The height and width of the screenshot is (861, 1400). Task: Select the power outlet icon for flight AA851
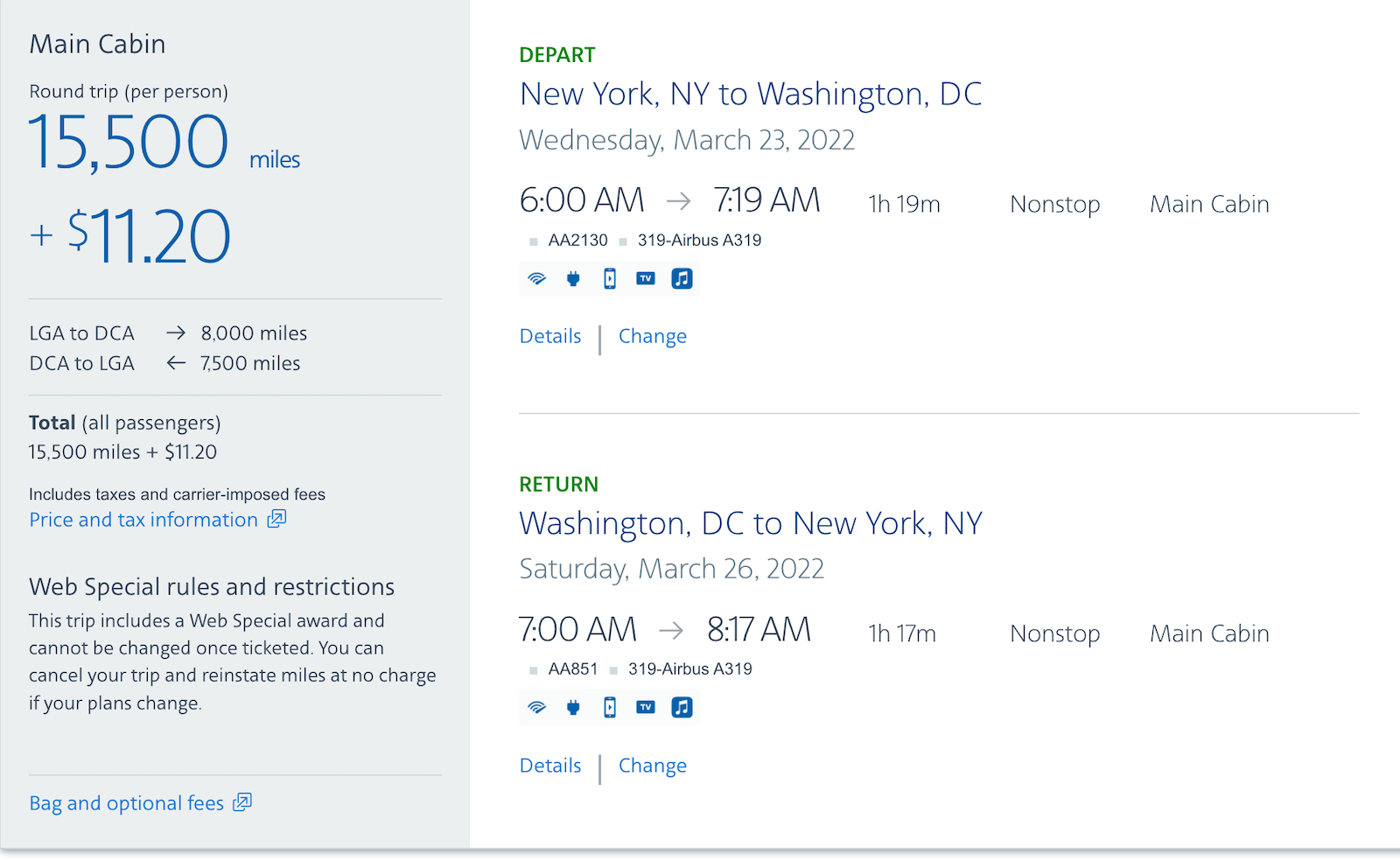click(x=573, y=707)
